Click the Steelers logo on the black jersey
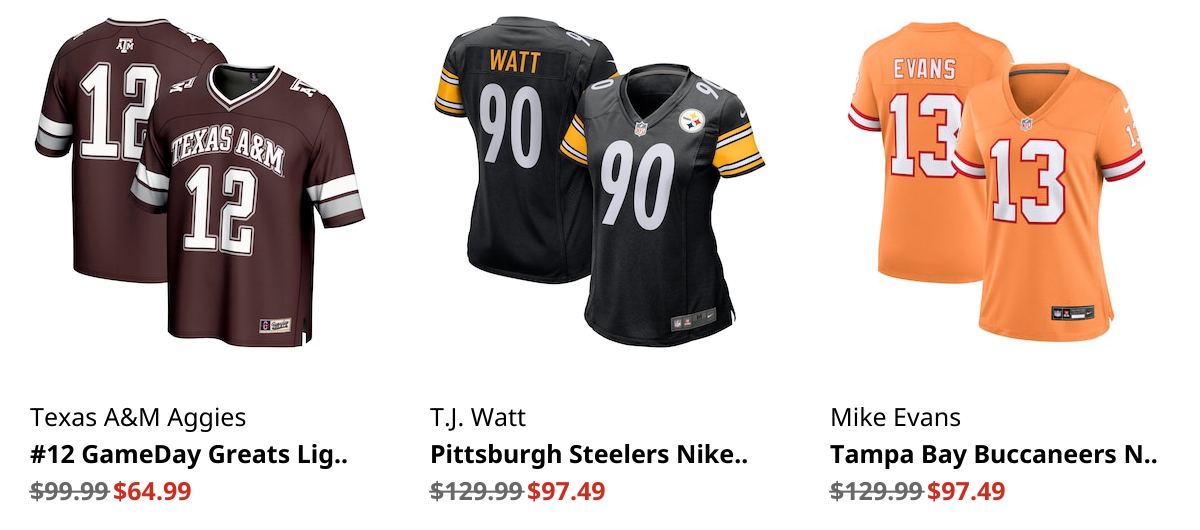Screen dimensions: 1200x530 coord(694,122)
